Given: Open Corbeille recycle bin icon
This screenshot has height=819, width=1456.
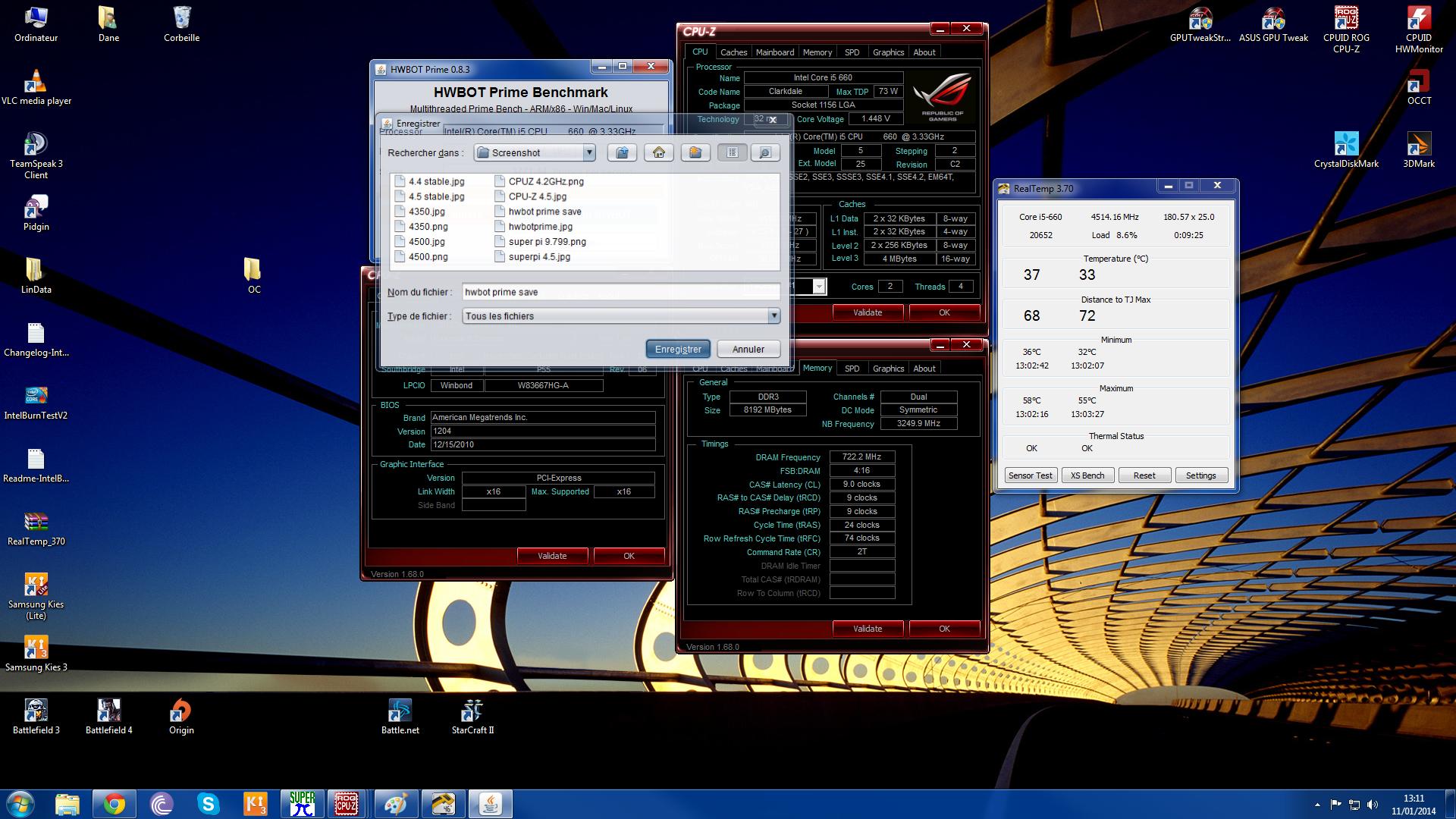Looking at the screenshot, I should (x=182, y=24).
